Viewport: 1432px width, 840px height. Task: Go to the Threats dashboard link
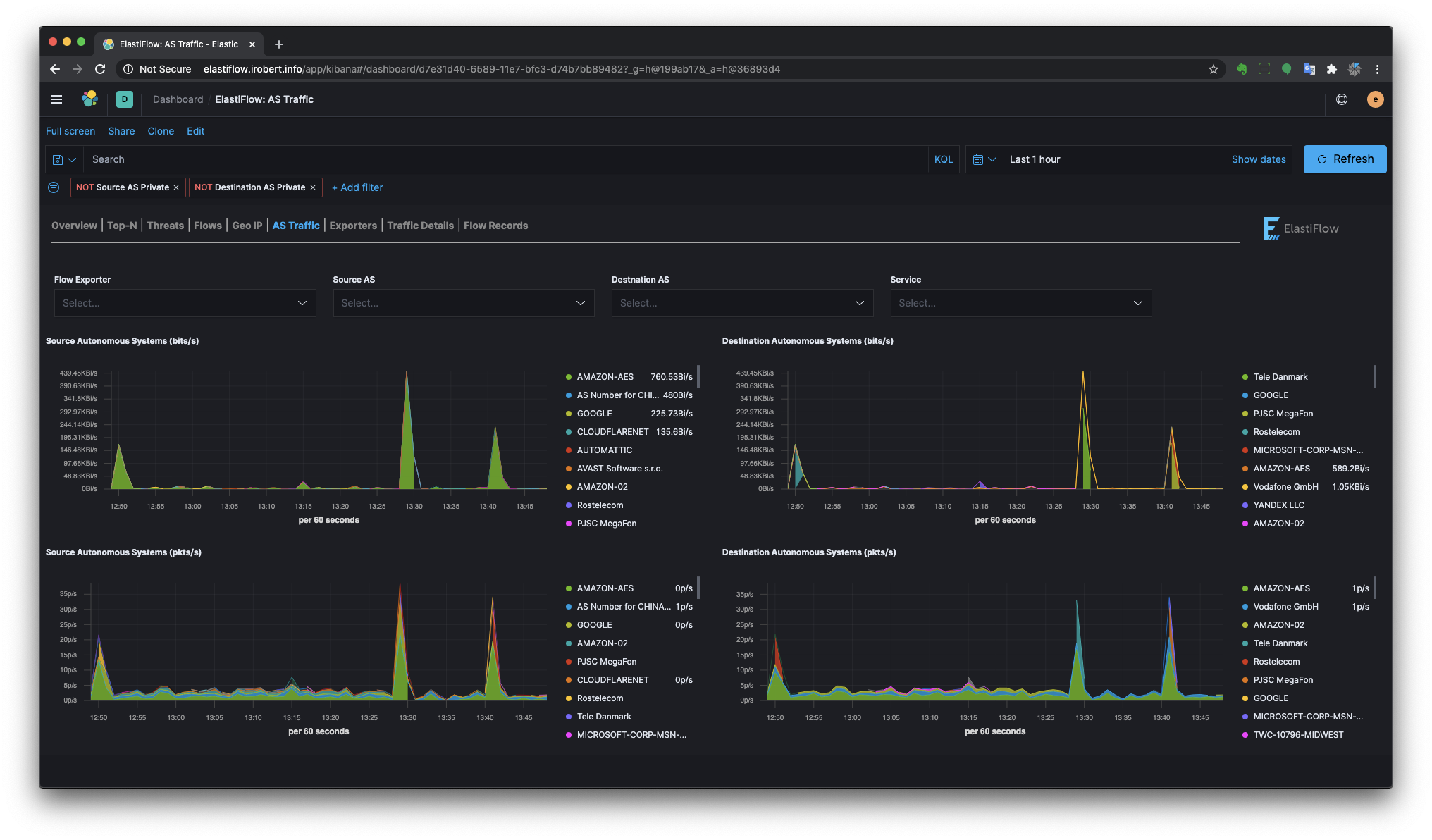click(x=166, y=226)
